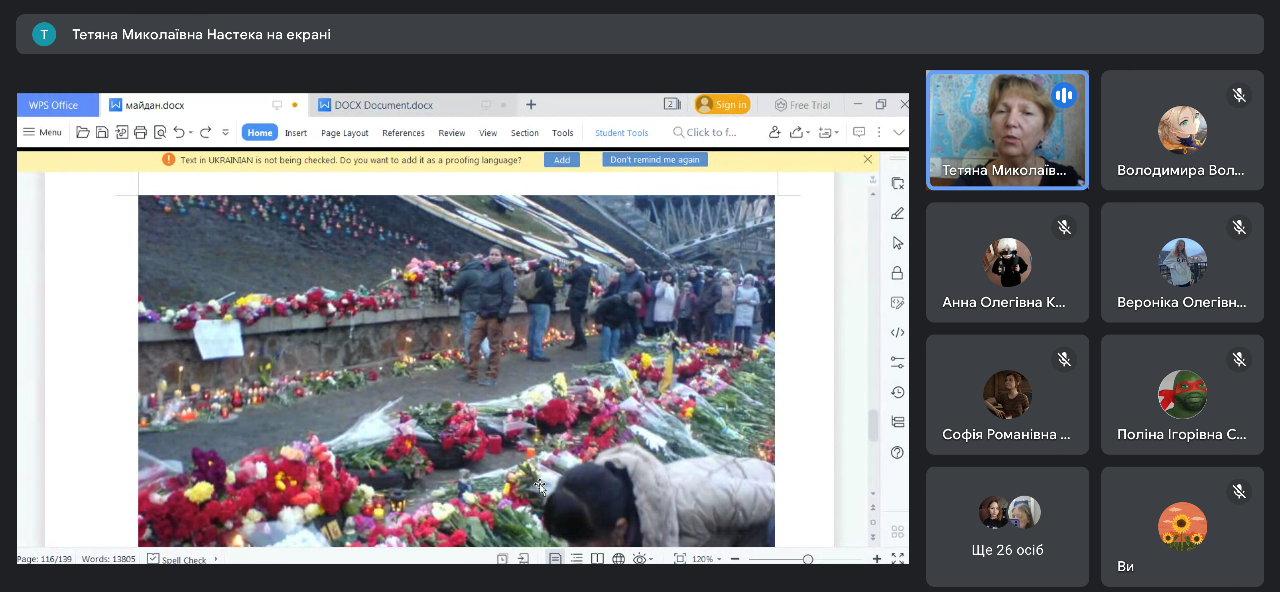Expand the quick access toolbar customize arrow
This screenshot has height=592, width=1280.
(x=225, y=132)
